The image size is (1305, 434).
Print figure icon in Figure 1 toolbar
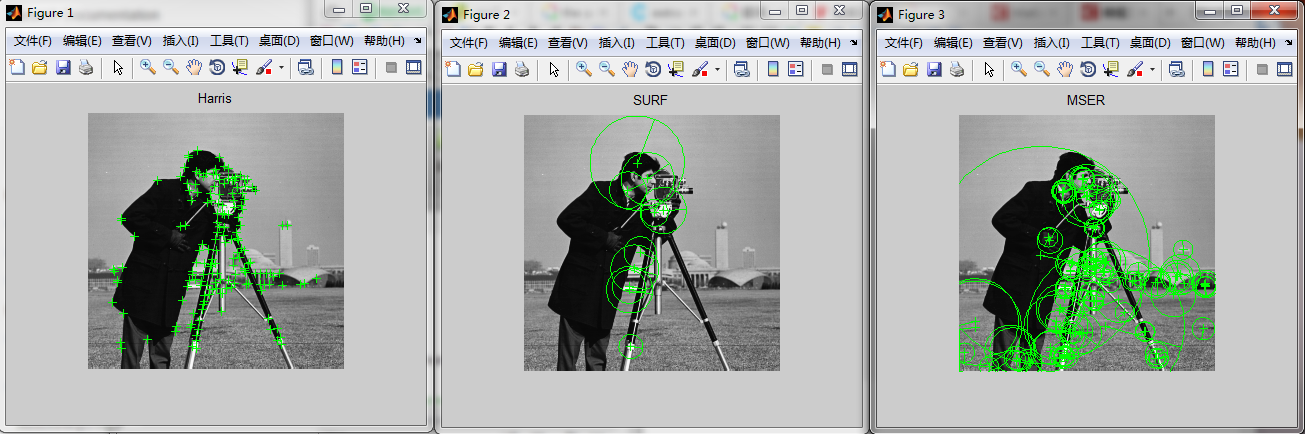pos(86,68)
